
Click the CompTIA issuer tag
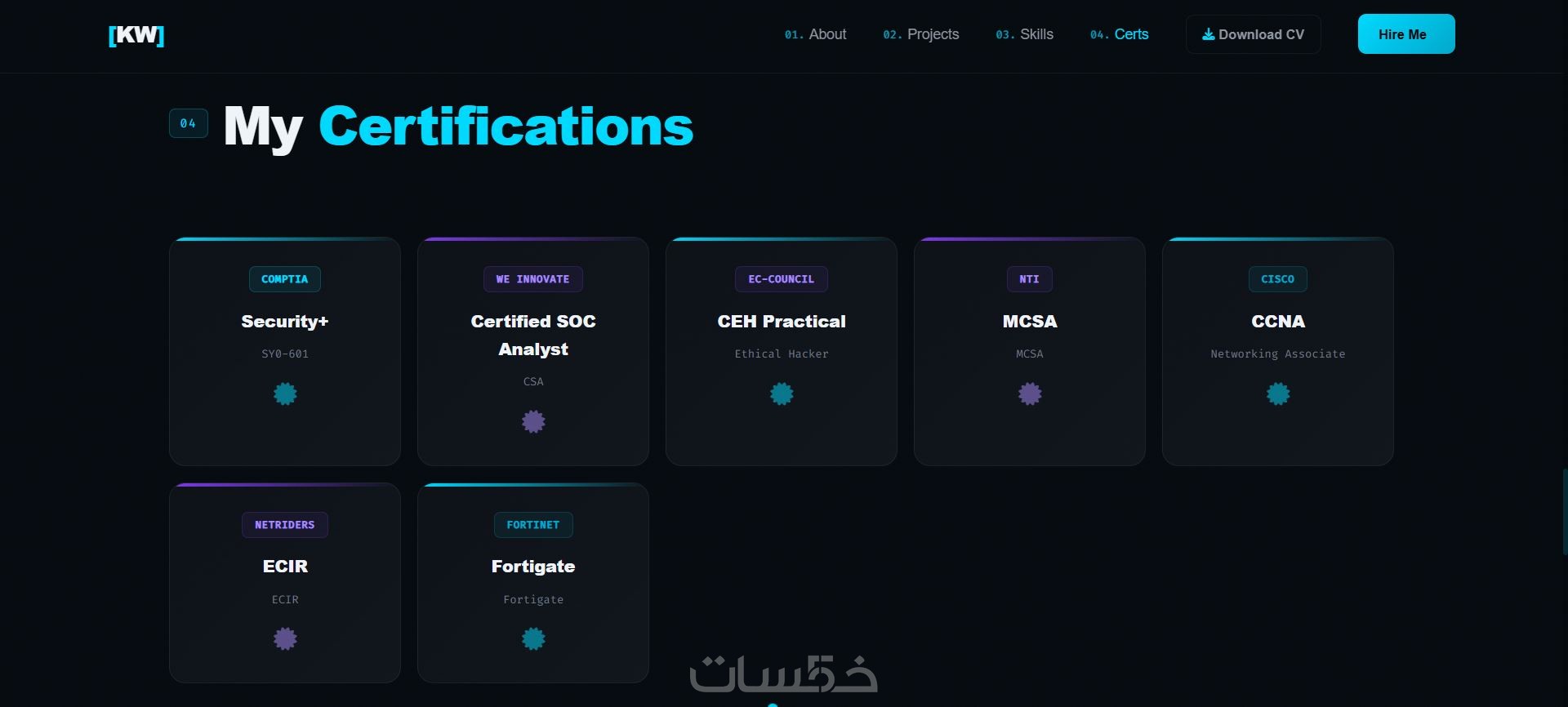[x=285, y=279]
